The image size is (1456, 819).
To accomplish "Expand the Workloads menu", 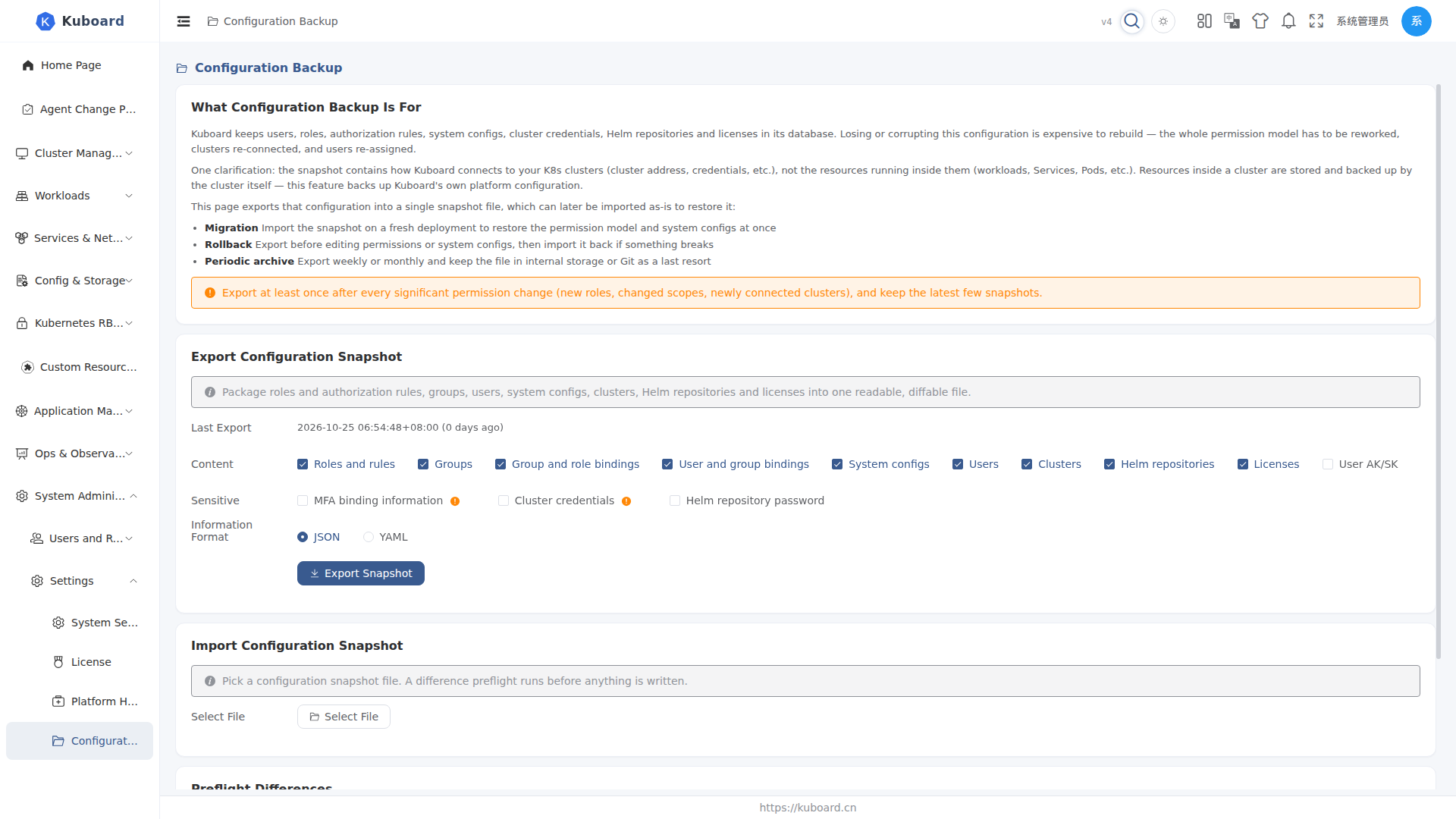I will click(x=80, y=196).
